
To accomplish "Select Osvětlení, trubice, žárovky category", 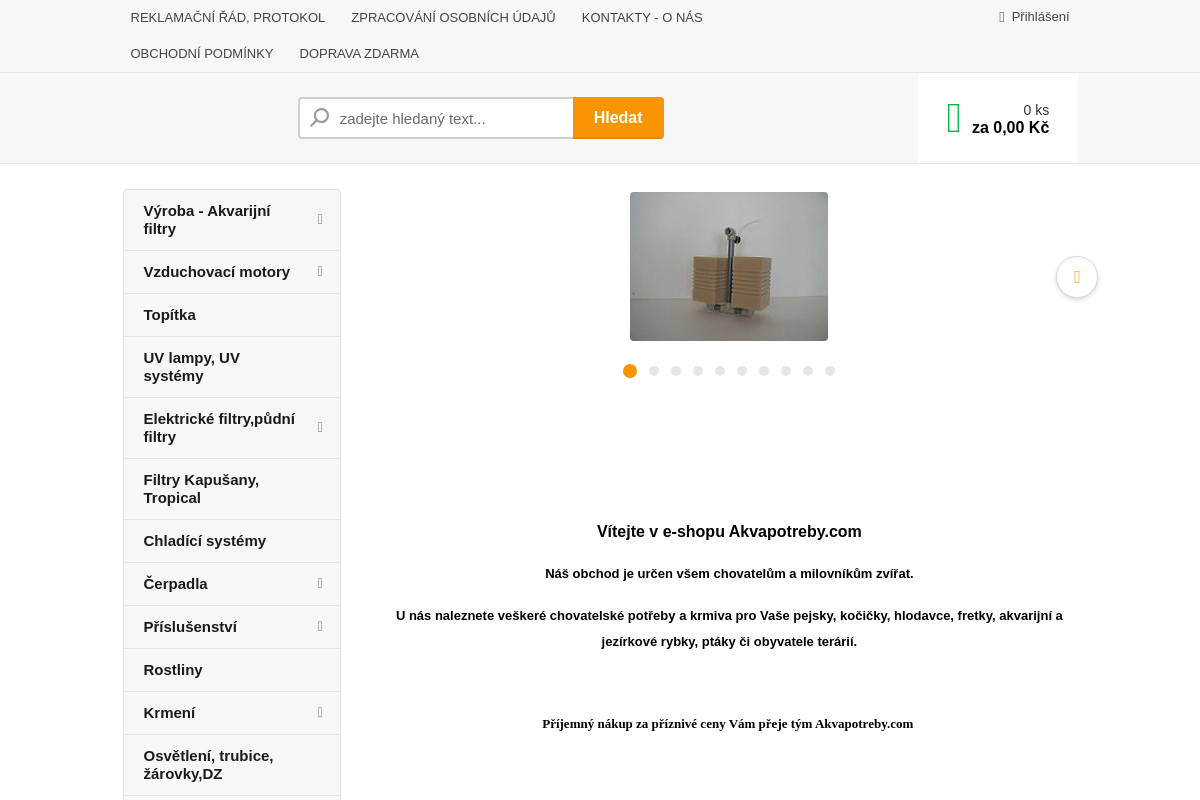I will pos(232,765).
